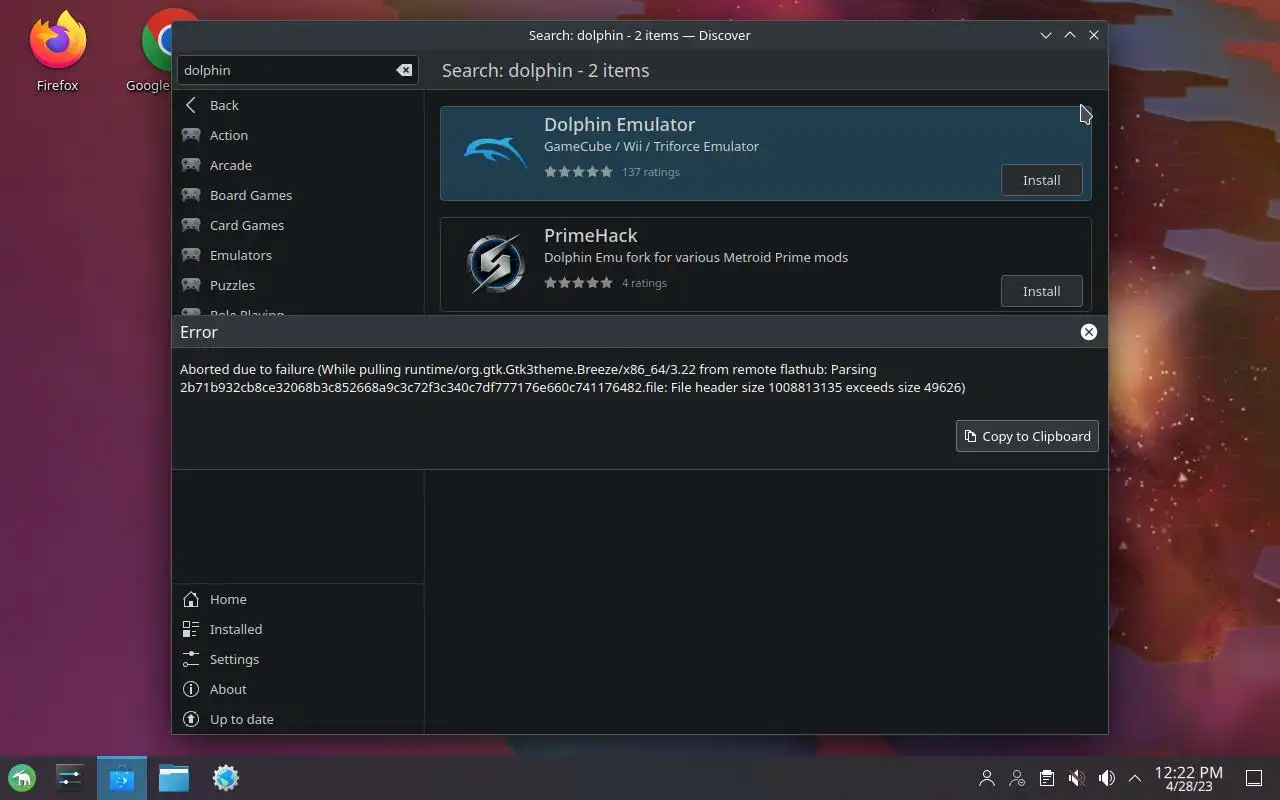Image resolution: width=1280 pixels, height=800 pixels.
Task: Click the Up to date arrow icon
Action: tap(191, 719)
